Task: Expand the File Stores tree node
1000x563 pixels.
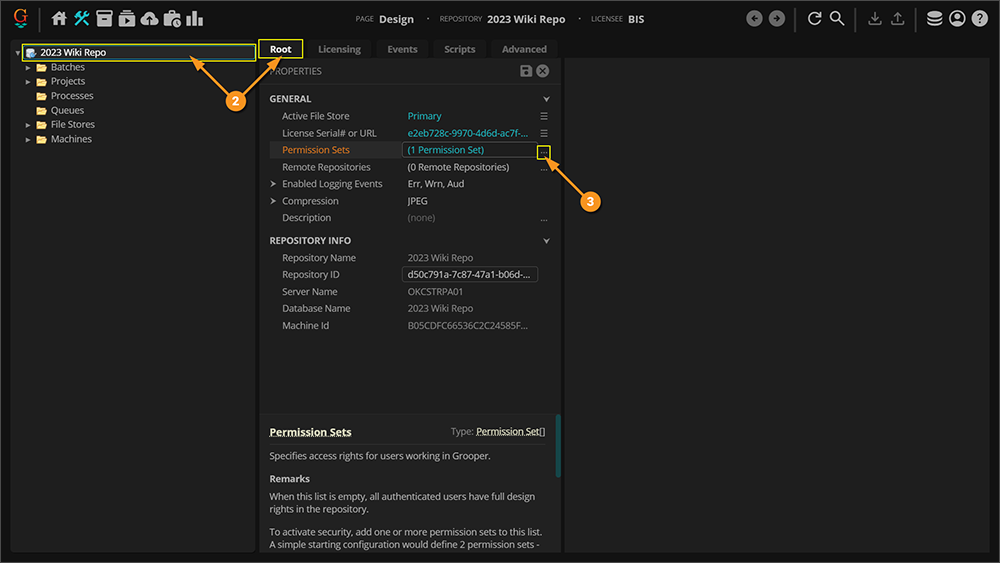Action: pyautogui.click(x=29, y=125)
